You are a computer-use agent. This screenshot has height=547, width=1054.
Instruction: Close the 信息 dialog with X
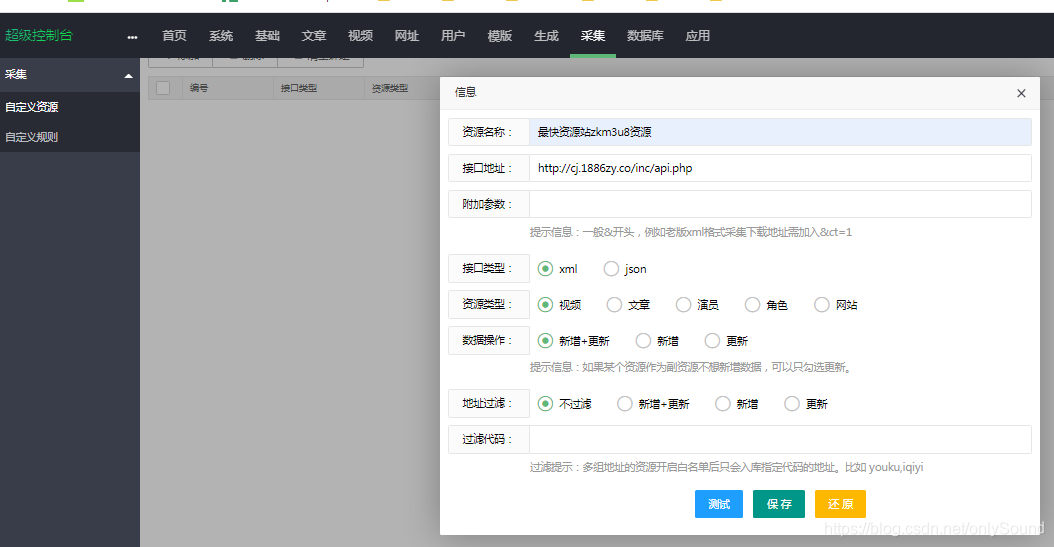[1021, 93]
